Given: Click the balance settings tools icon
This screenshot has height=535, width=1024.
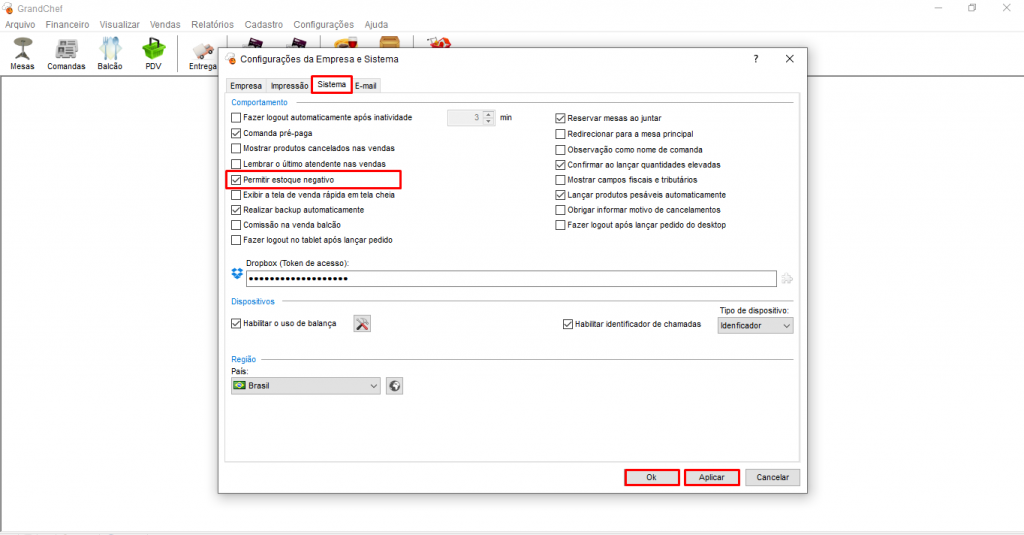Looking at the screenshot, I should pos(362,324).
